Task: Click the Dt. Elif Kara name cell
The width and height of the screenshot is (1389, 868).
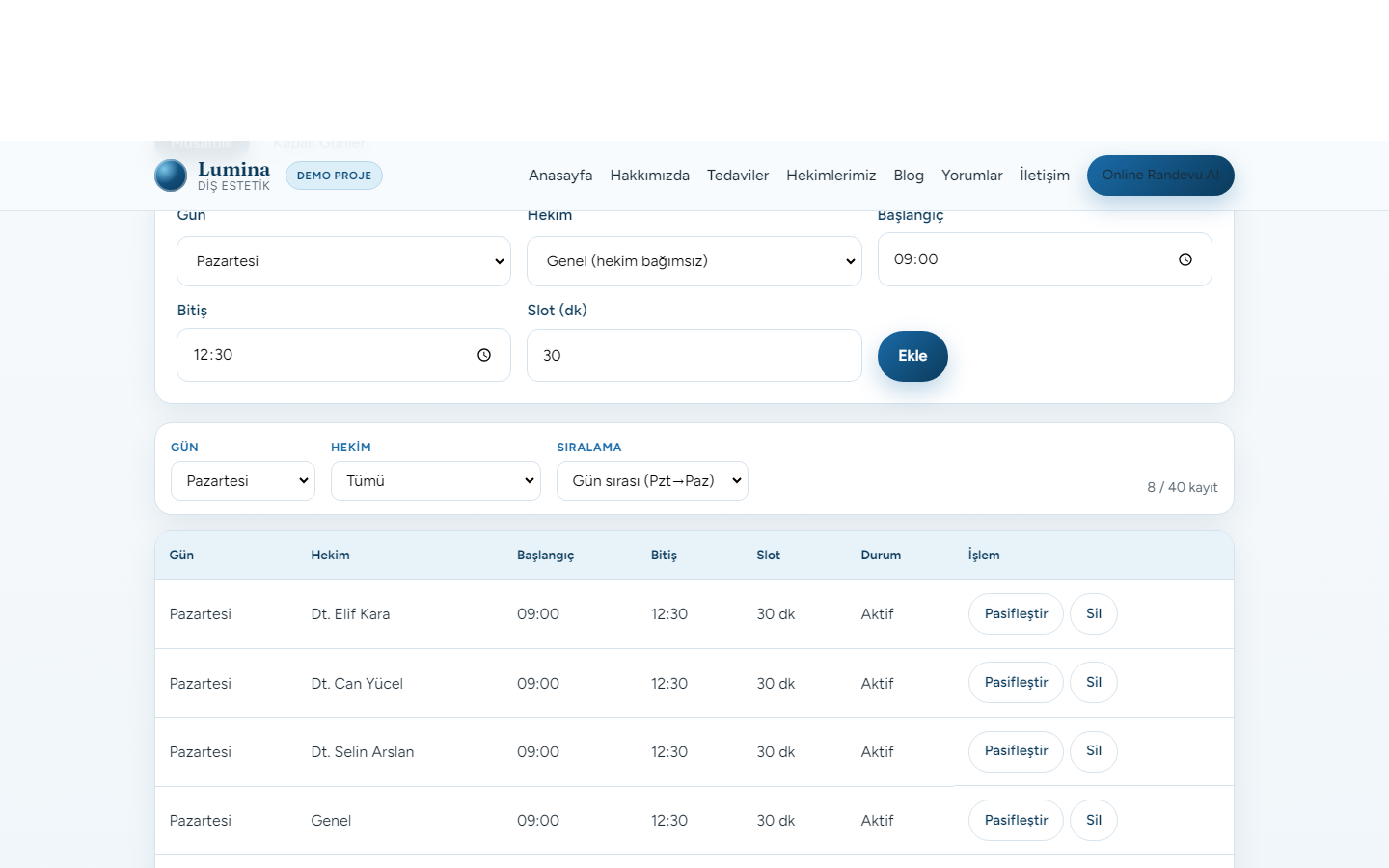Action: (350, 614)
